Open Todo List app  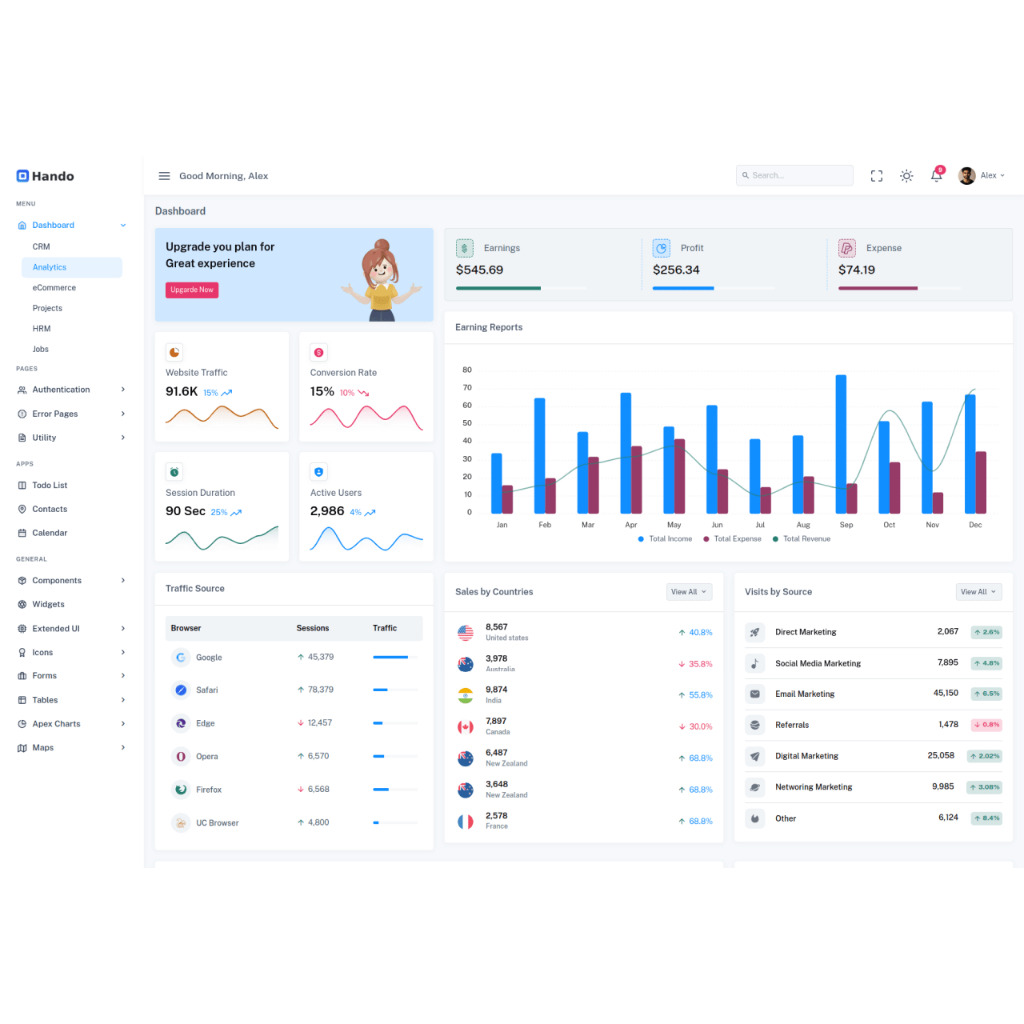pos(42,485)
